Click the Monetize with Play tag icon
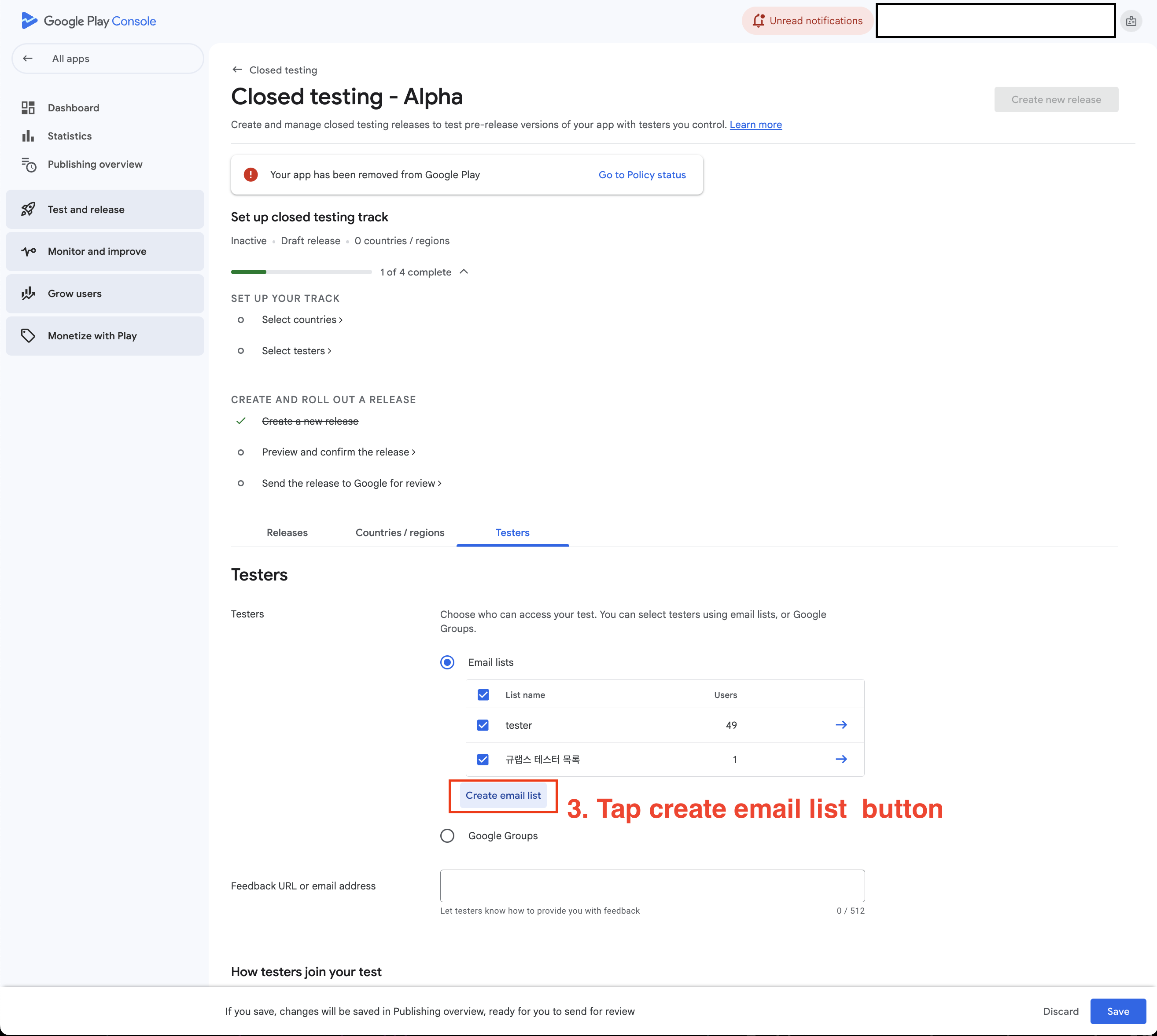Image resolution: width=1157 pixels, height=1036 pixels. tap(28, 335)
